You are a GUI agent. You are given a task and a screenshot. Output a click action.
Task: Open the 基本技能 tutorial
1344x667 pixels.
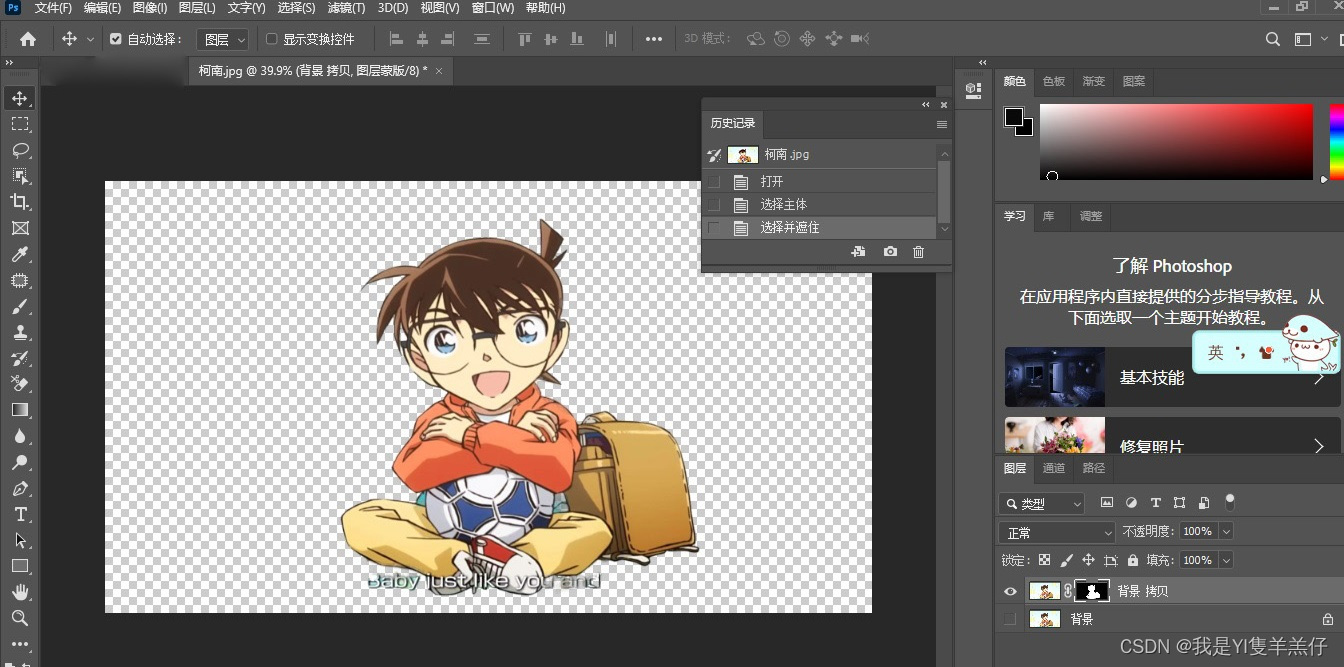(x=1171, y=377)
